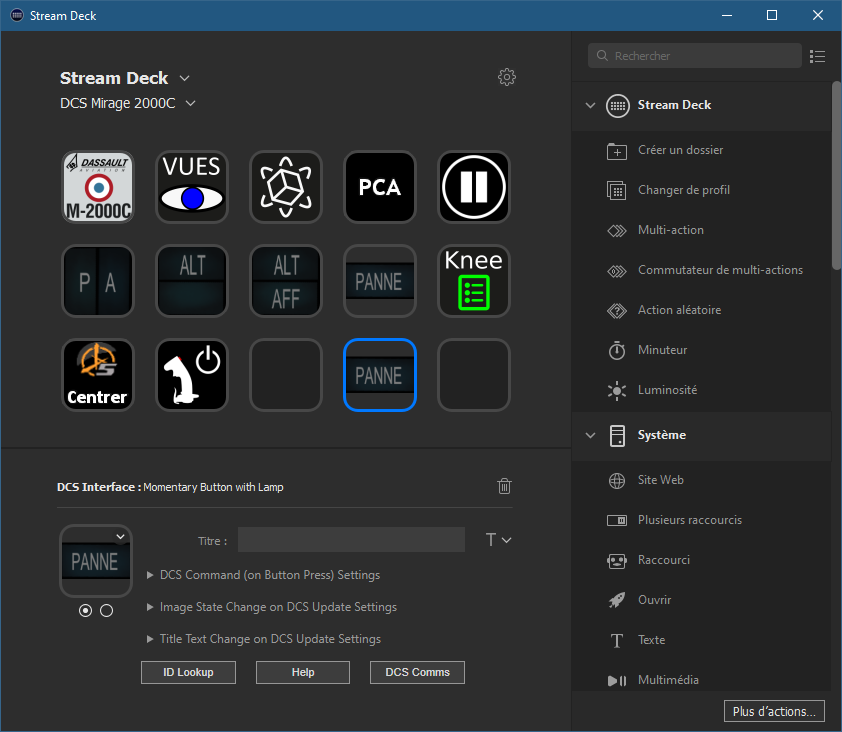
Task: Open the title font T dropdown
Action: pos(498,540)
